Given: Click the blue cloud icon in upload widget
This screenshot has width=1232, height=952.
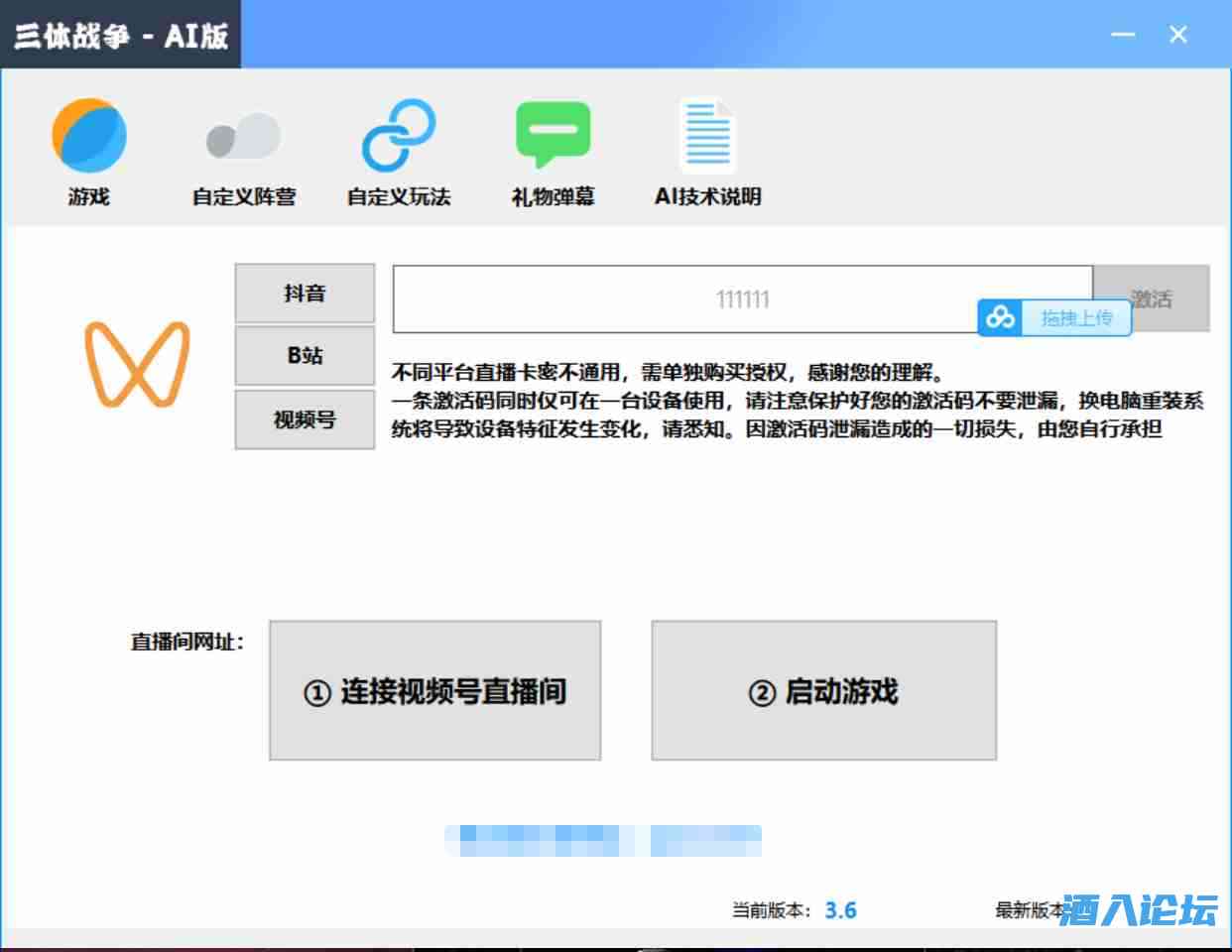Looking at the screenshot, I should click(1001, 318).
